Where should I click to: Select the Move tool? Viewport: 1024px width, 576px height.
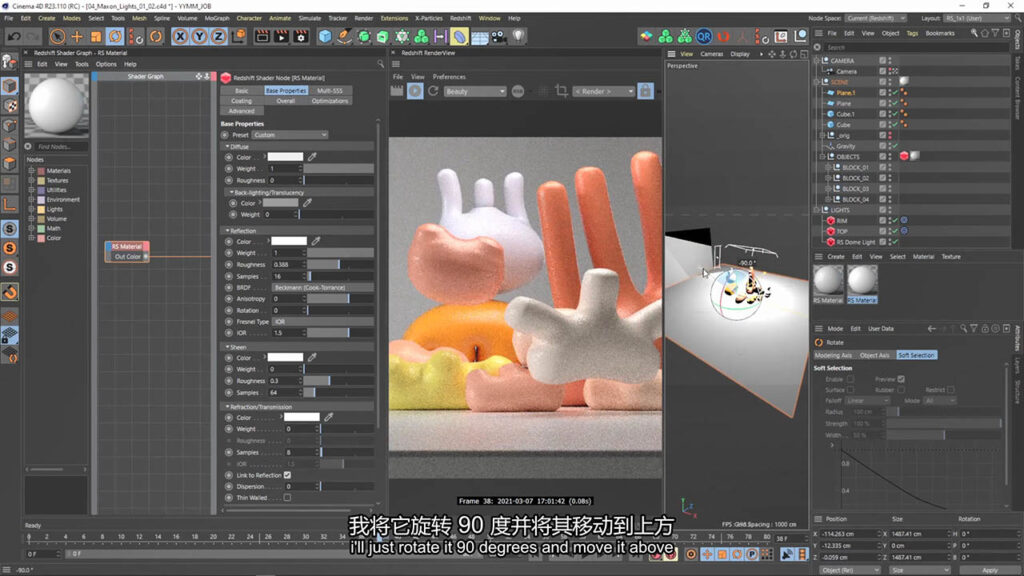77,37
